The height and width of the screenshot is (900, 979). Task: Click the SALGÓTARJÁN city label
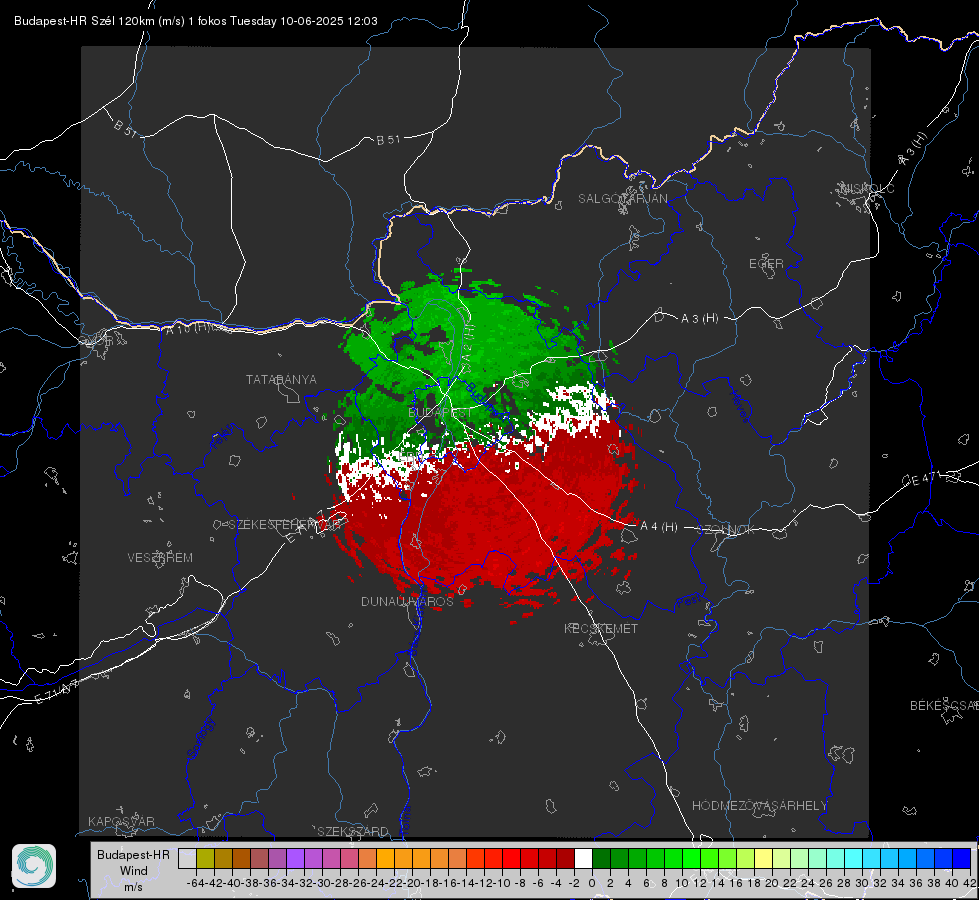pyautogui.click(x=622, y=199)
